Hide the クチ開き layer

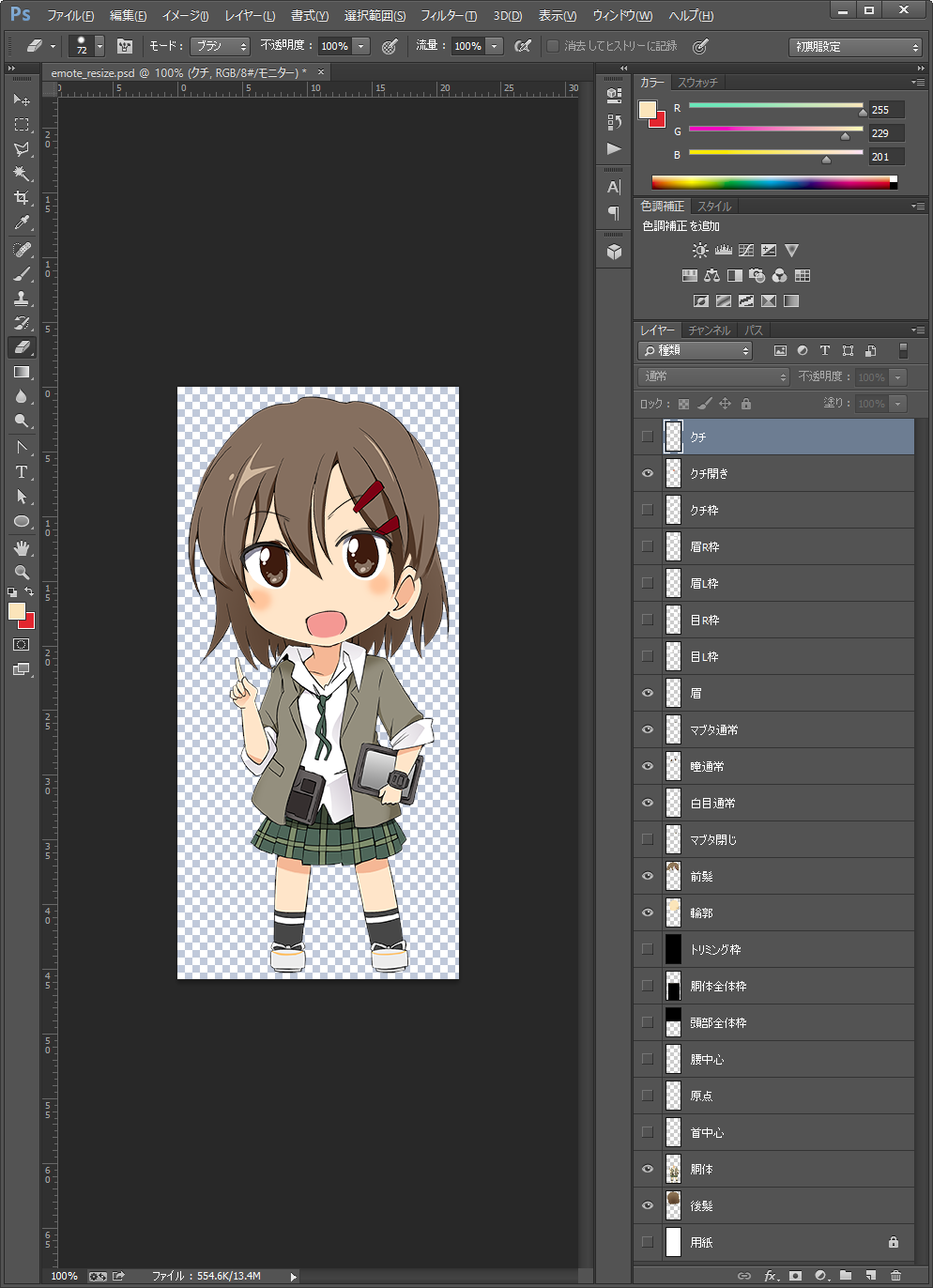coord(648,473)
